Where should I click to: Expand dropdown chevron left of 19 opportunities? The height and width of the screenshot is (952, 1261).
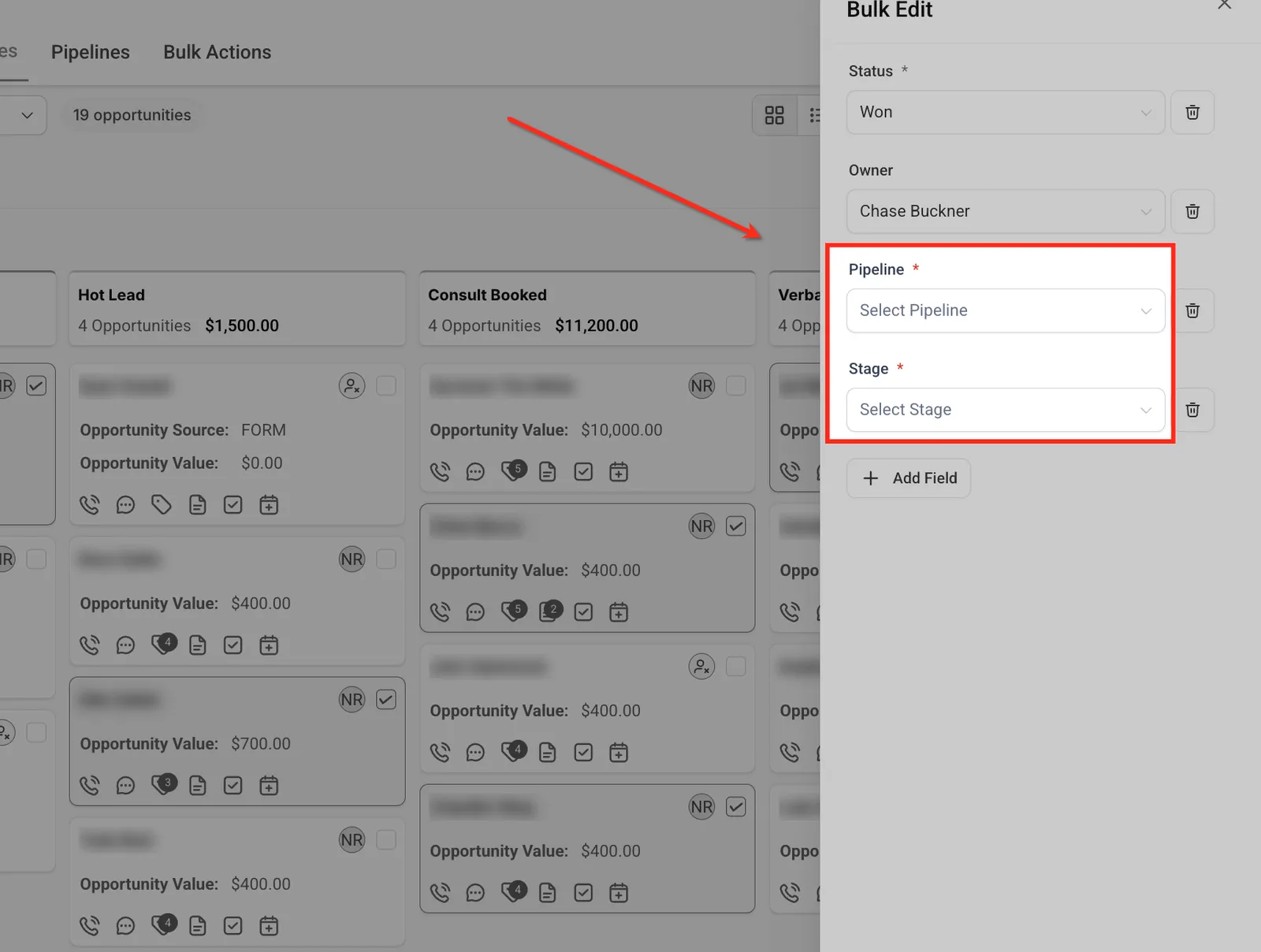27,115
